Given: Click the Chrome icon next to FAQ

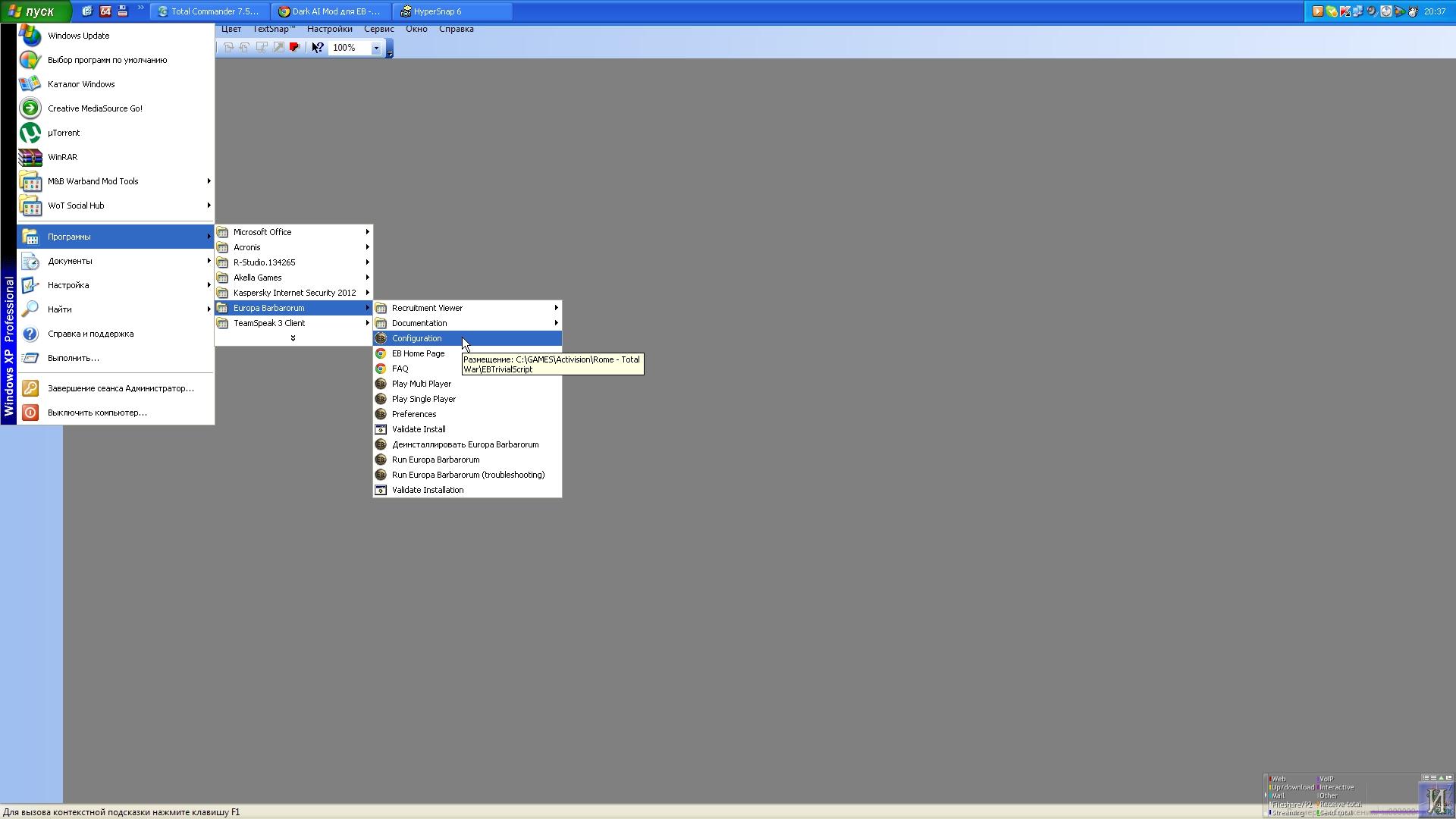Looking at the screenshot, I should click(x=381, y=369).
